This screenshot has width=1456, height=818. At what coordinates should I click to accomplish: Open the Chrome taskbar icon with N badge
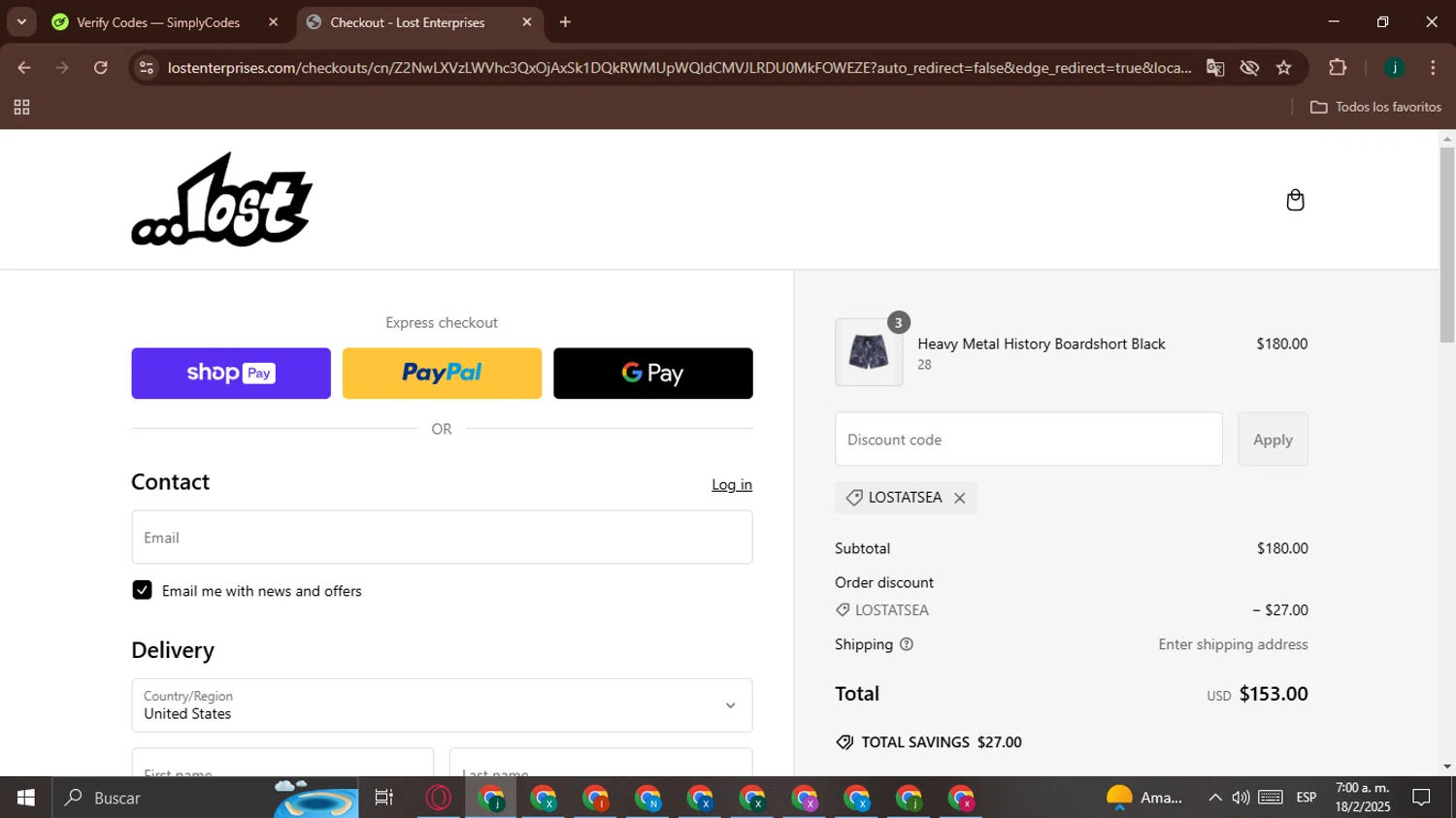coord(647,798)
